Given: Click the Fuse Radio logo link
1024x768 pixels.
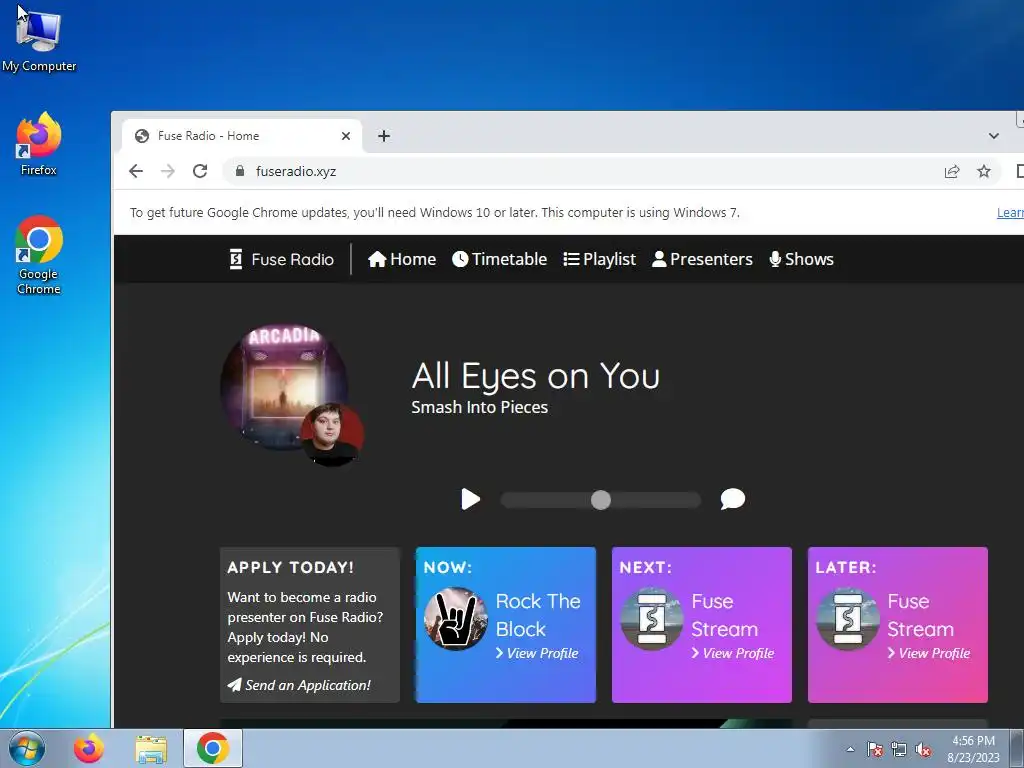Looking at the screenshot, I should 281,259.
